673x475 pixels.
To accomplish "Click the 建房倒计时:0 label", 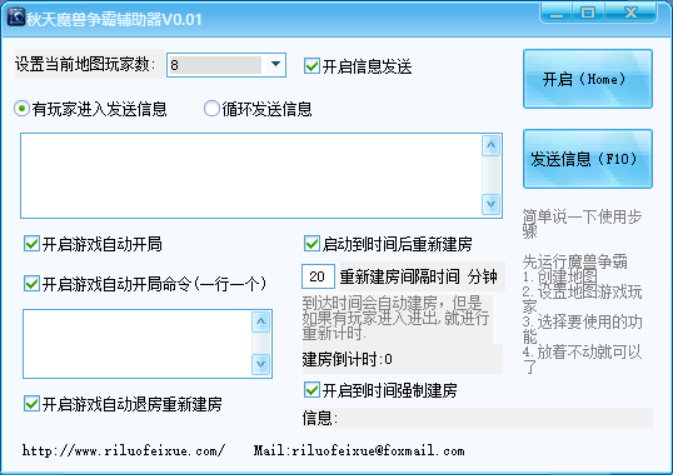I will click(x=347, y=359).
